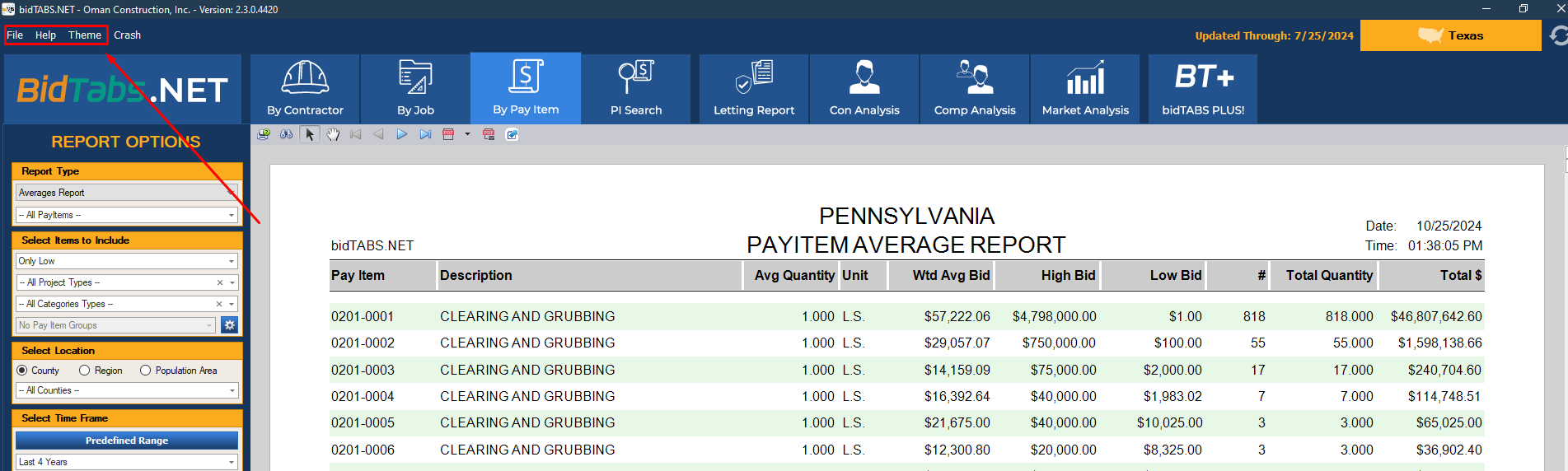Open Con Analysis

(x=864, y=89)
